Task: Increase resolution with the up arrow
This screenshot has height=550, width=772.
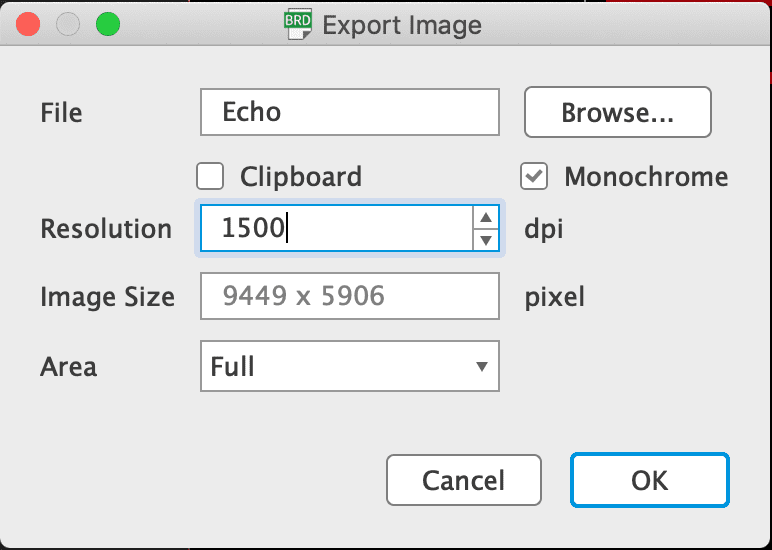Action: tap(485, 219)
